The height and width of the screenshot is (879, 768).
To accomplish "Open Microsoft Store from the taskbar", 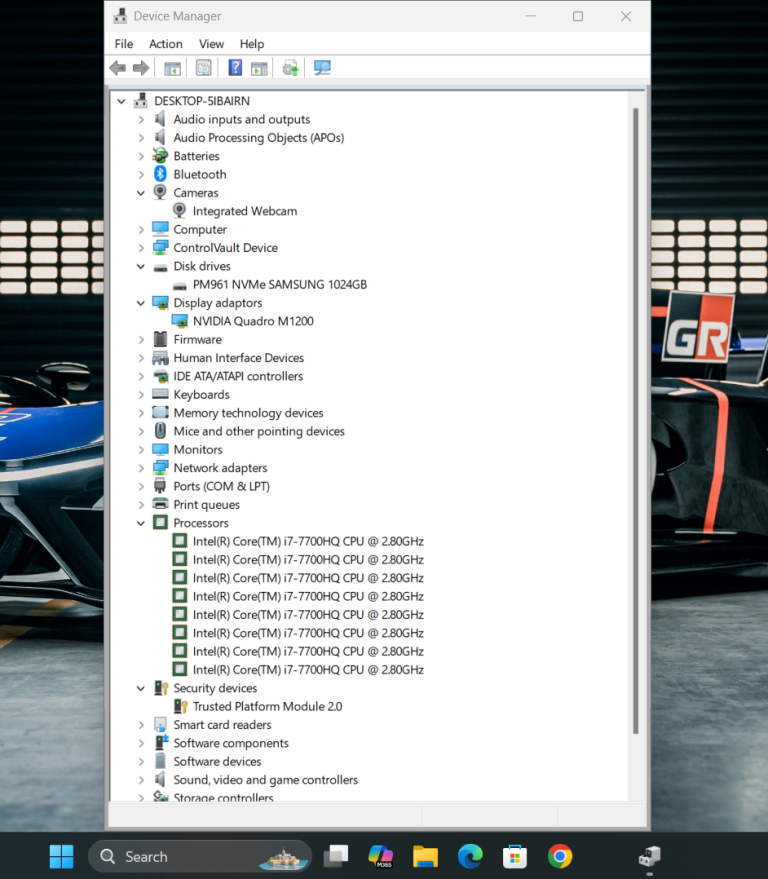I will point(515,856).
